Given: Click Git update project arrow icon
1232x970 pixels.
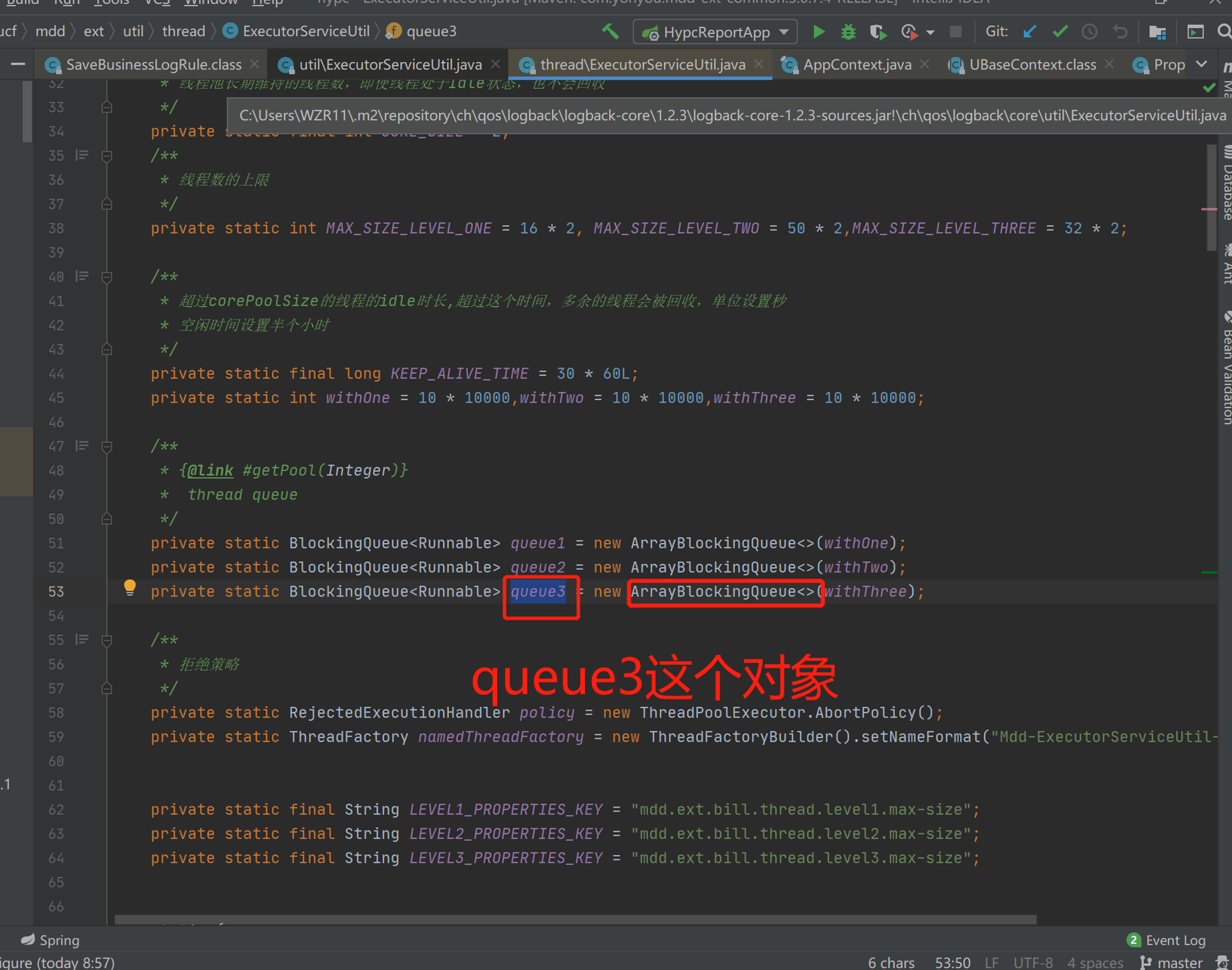Looking at the screenshot, I should [x=1030, y=31].
